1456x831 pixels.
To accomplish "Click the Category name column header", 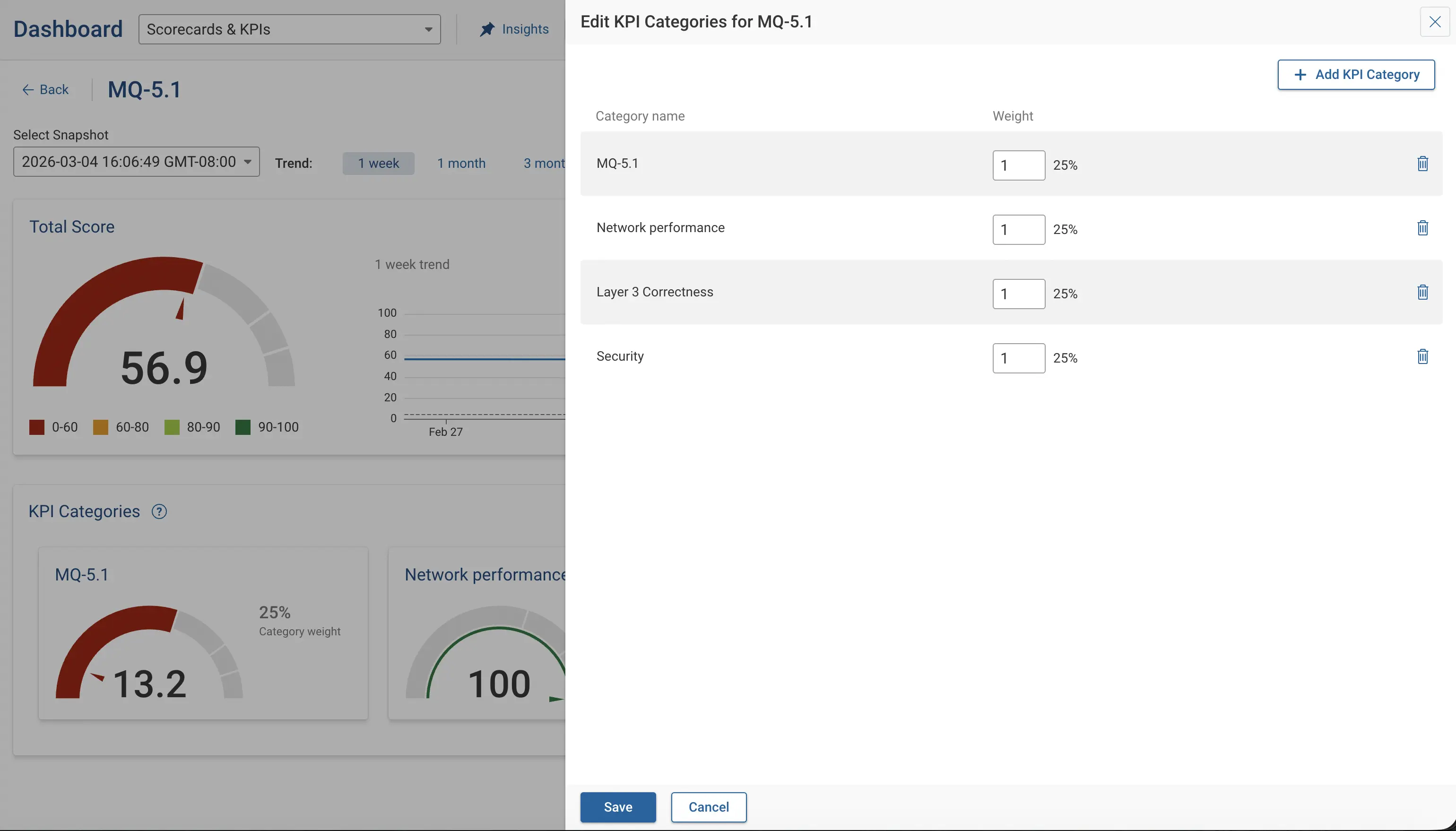I will [640, 116].
